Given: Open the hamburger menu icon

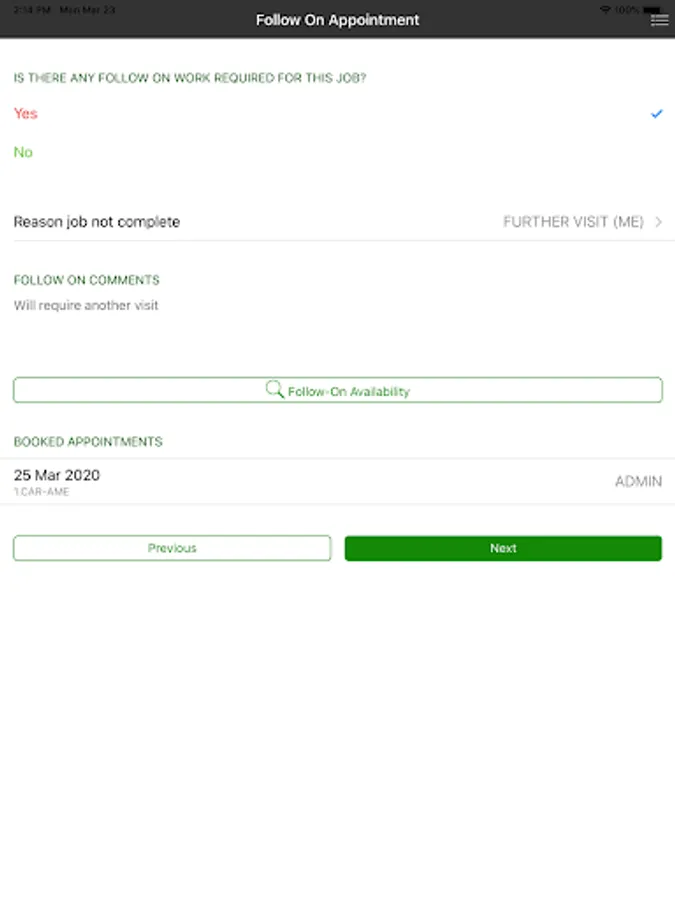Looking at the screenshot, I should click(x=659, y=20).
